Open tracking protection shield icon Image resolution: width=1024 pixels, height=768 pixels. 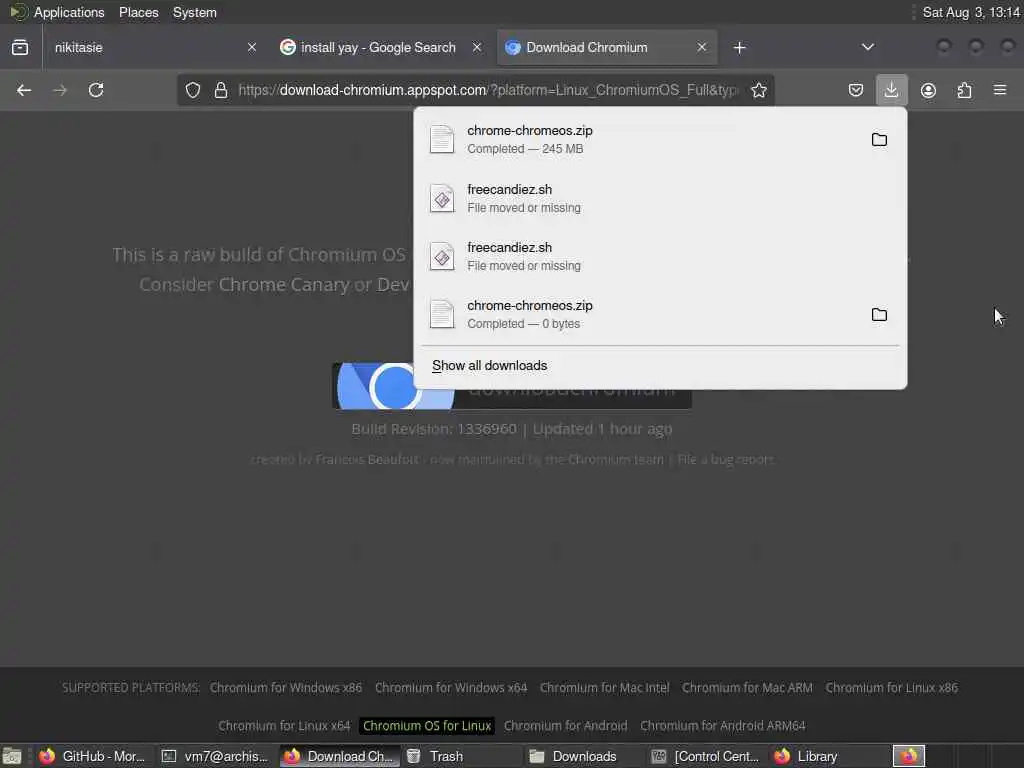coord(193,90)
